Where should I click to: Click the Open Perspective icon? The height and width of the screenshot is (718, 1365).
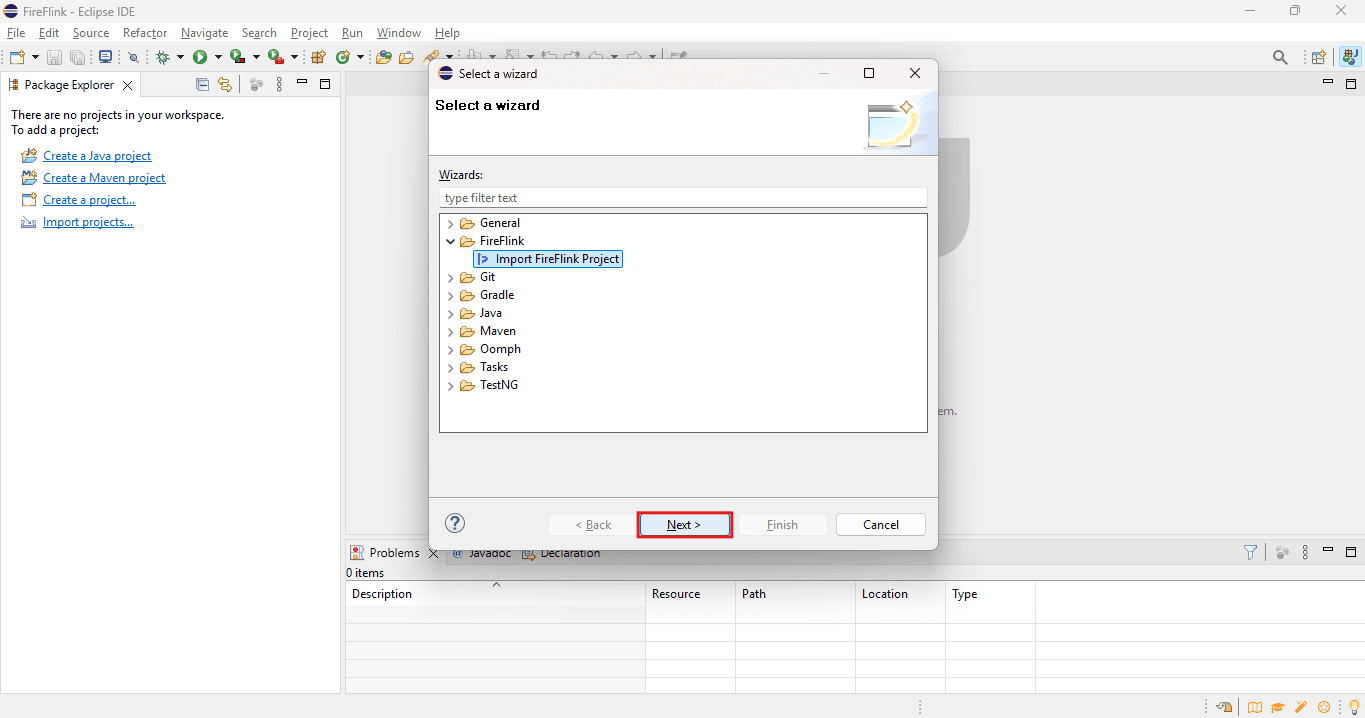click(1319, 58)
